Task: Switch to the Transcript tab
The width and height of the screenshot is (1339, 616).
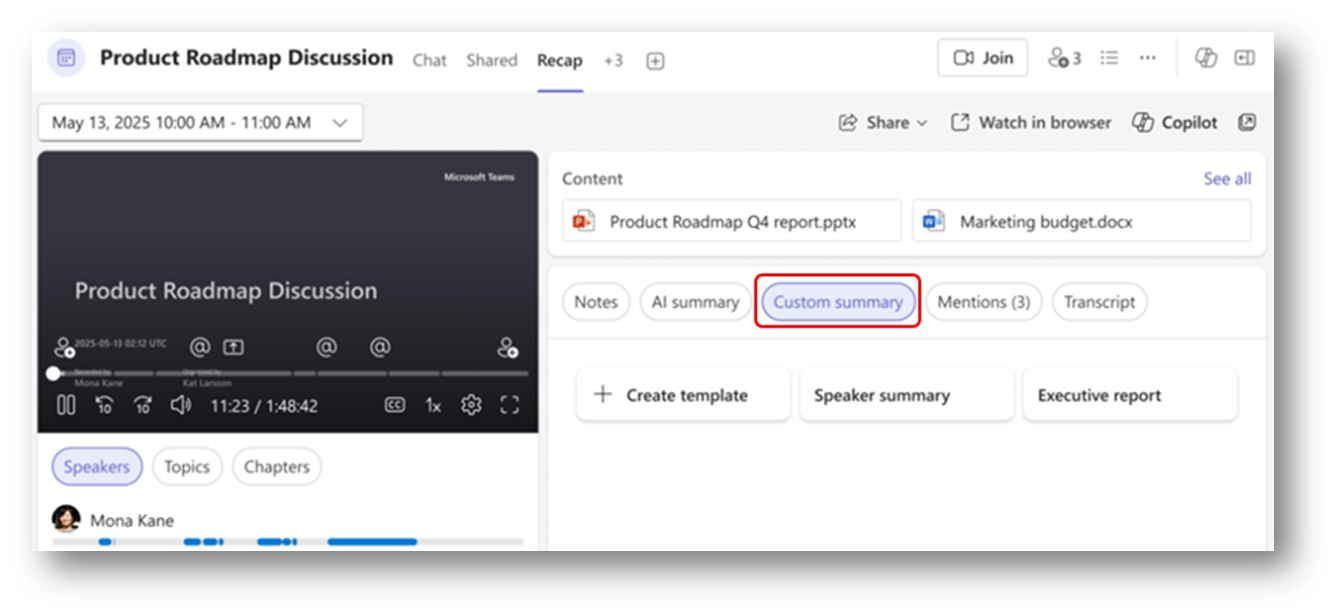Action: (x=1099, y=301)
